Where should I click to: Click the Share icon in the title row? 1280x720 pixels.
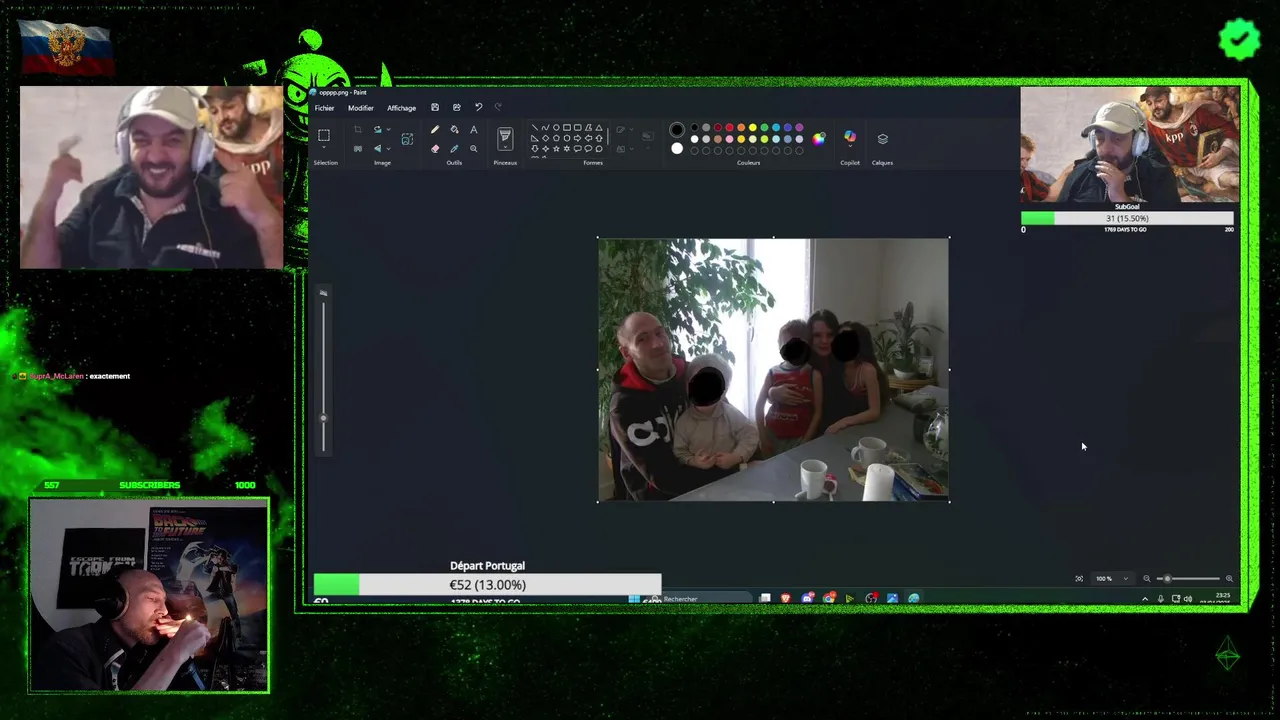click(457, 107)
